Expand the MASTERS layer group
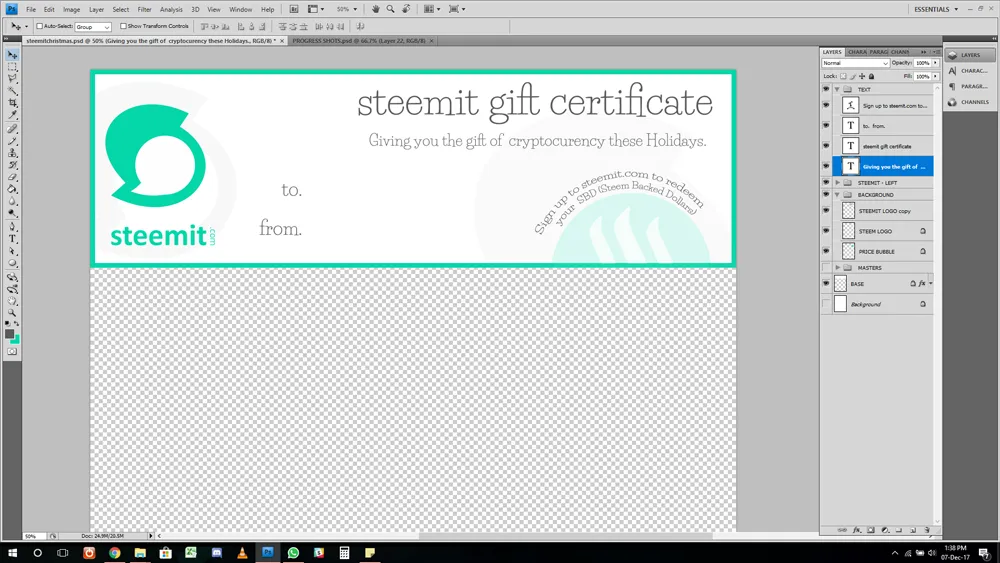The height and width of the screenshot is (563, 1000). [x=837, y=268]
